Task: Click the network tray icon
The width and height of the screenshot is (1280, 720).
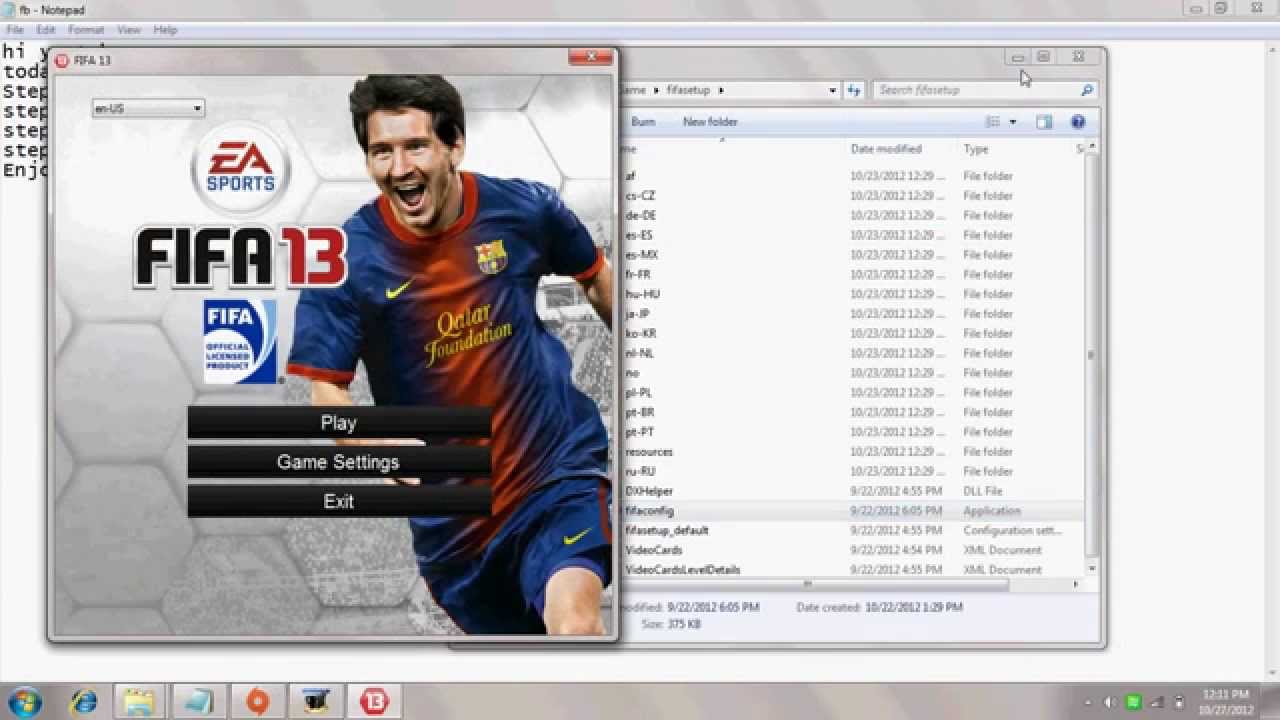Action: 1157,702
